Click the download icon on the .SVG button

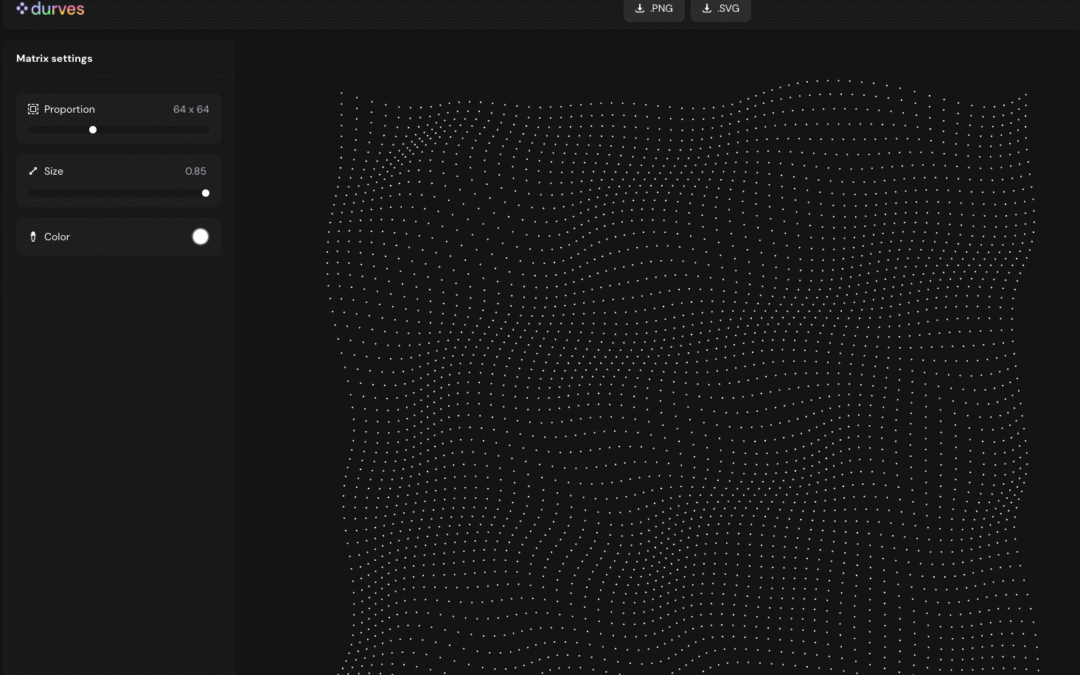tap(707, 9)
